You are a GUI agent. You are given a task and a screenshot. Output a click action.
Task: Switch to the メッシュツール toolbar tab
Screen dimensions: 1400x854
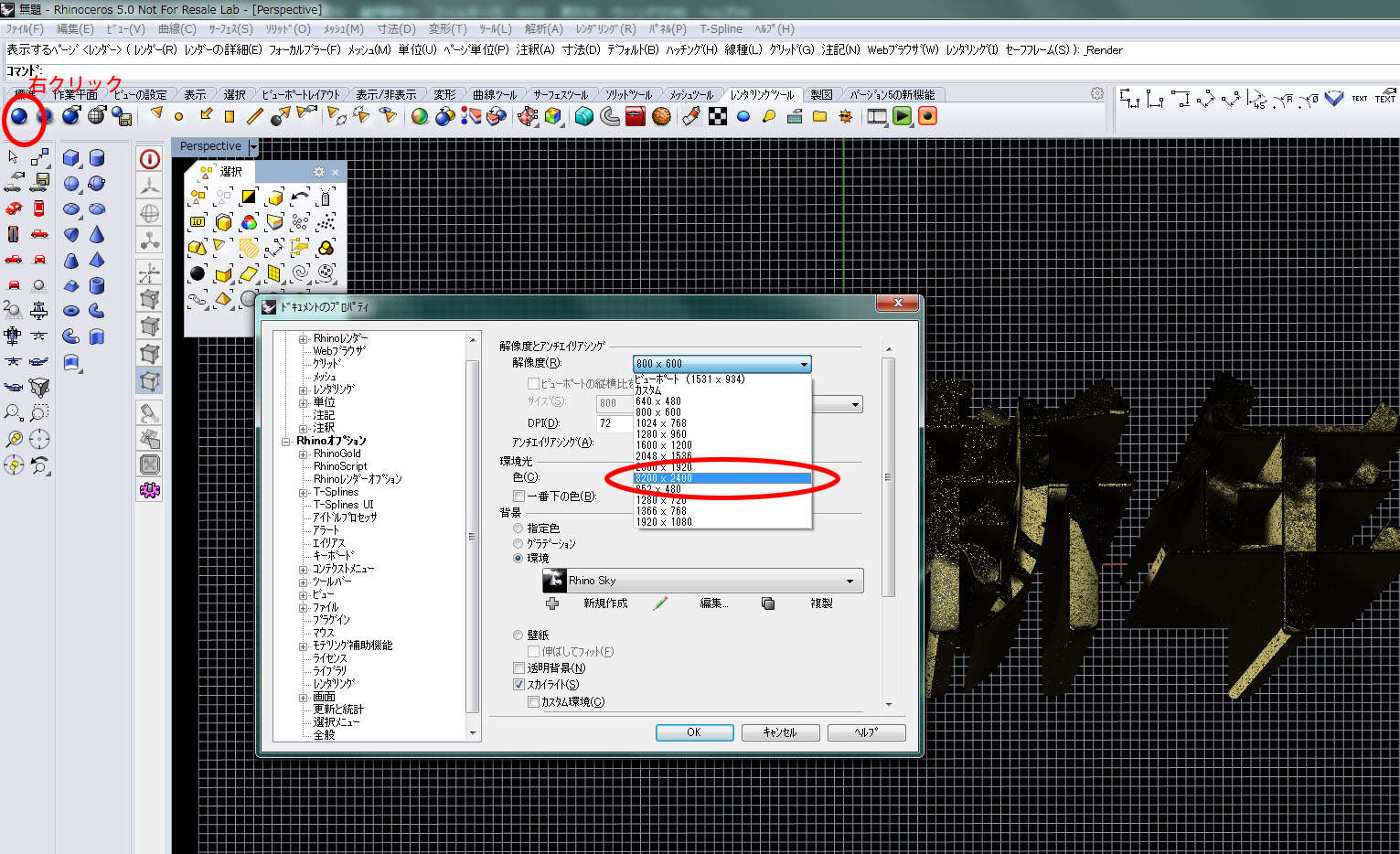[690, 95]
